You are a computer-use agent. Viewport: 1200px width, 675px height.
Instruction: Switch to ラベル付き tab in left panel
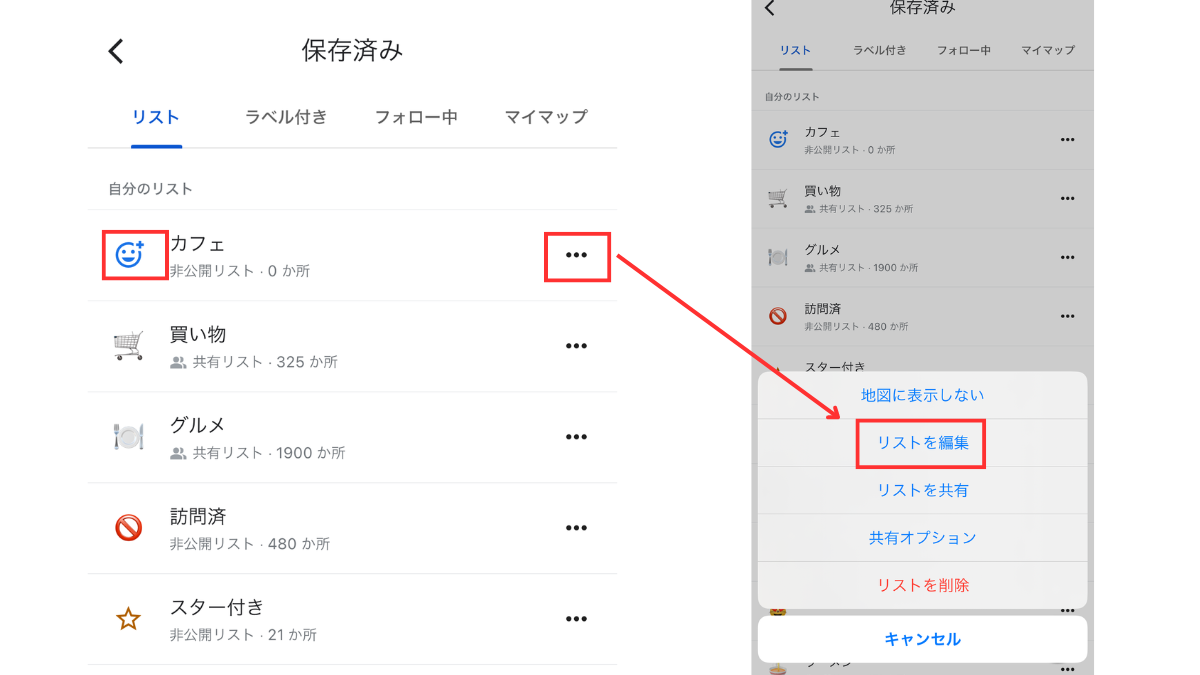286,117
